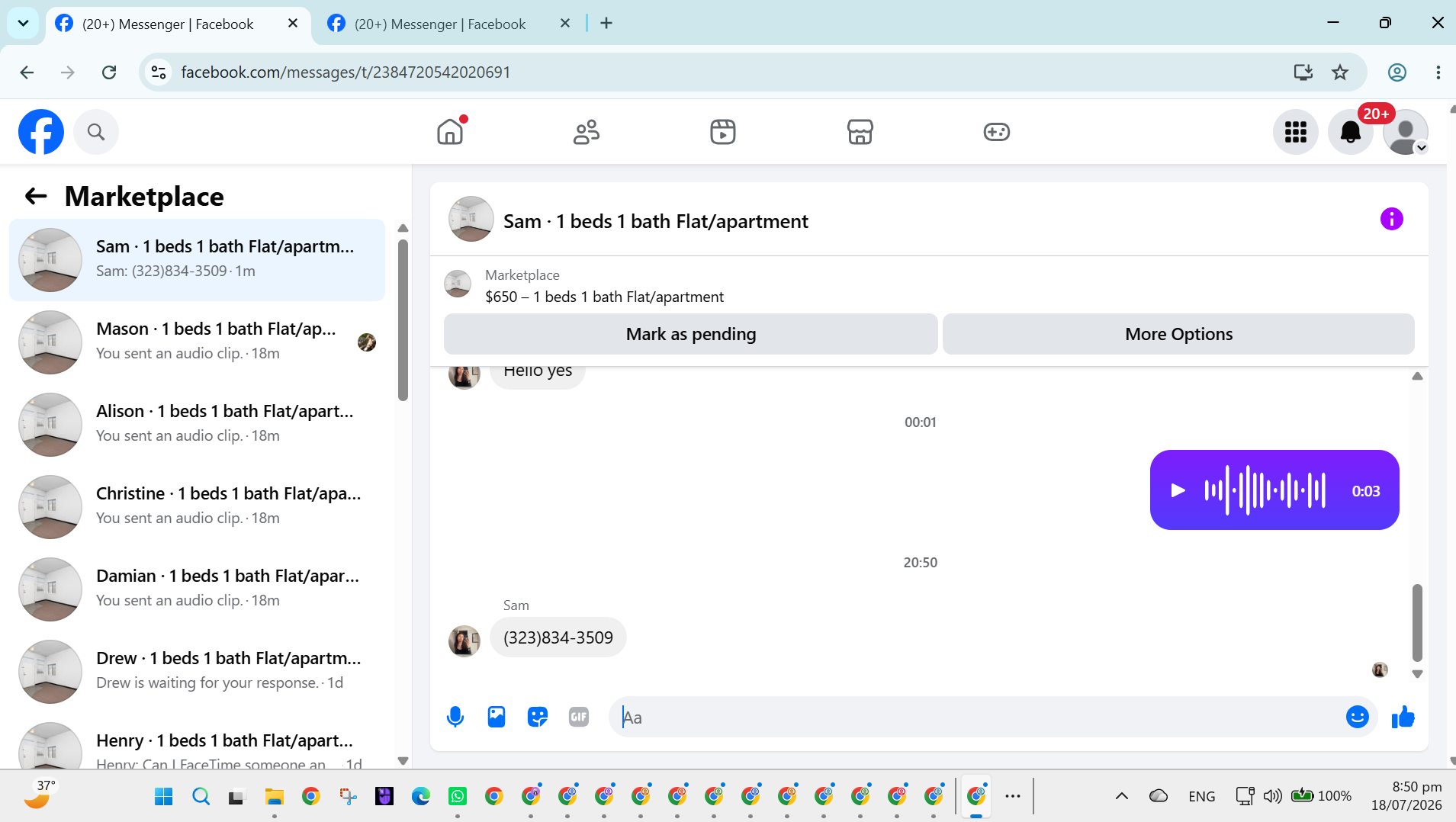The width and height of the screenshot is (1456, 822).
Task: Click the Facebook logo
Action: tap(41, 132)
